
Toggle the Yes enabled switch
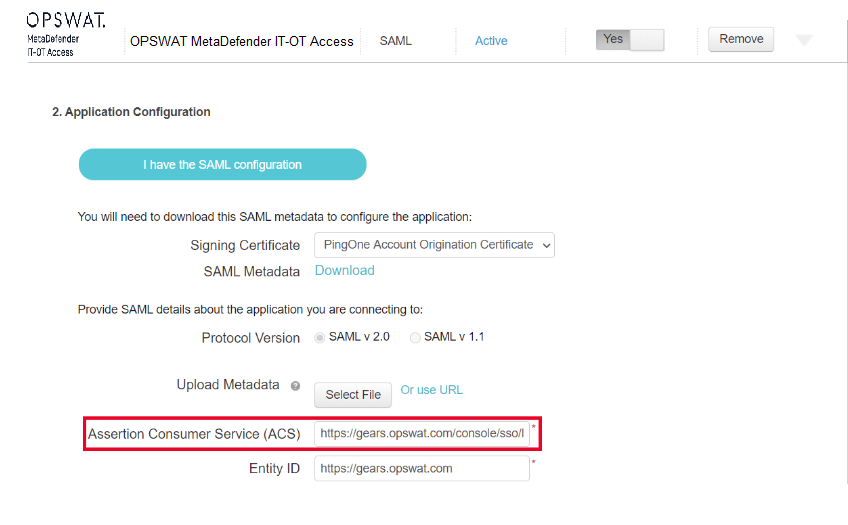[630, 39]
